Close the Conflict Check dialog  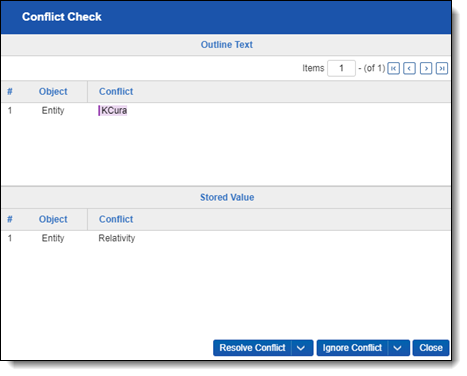[x=431, y=348]
